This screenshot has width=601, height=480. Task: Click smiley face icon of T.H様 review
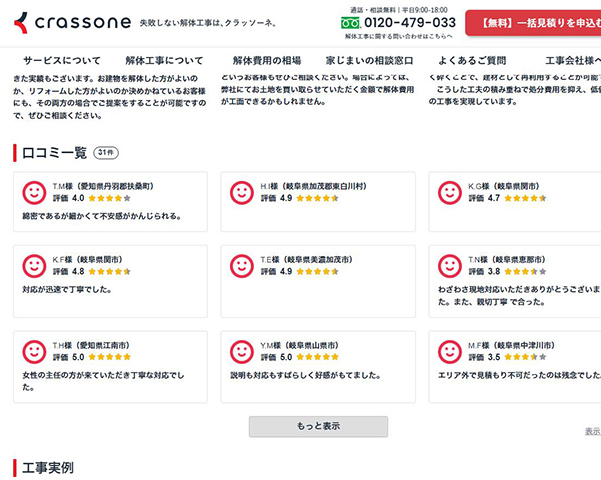(34, 352)
